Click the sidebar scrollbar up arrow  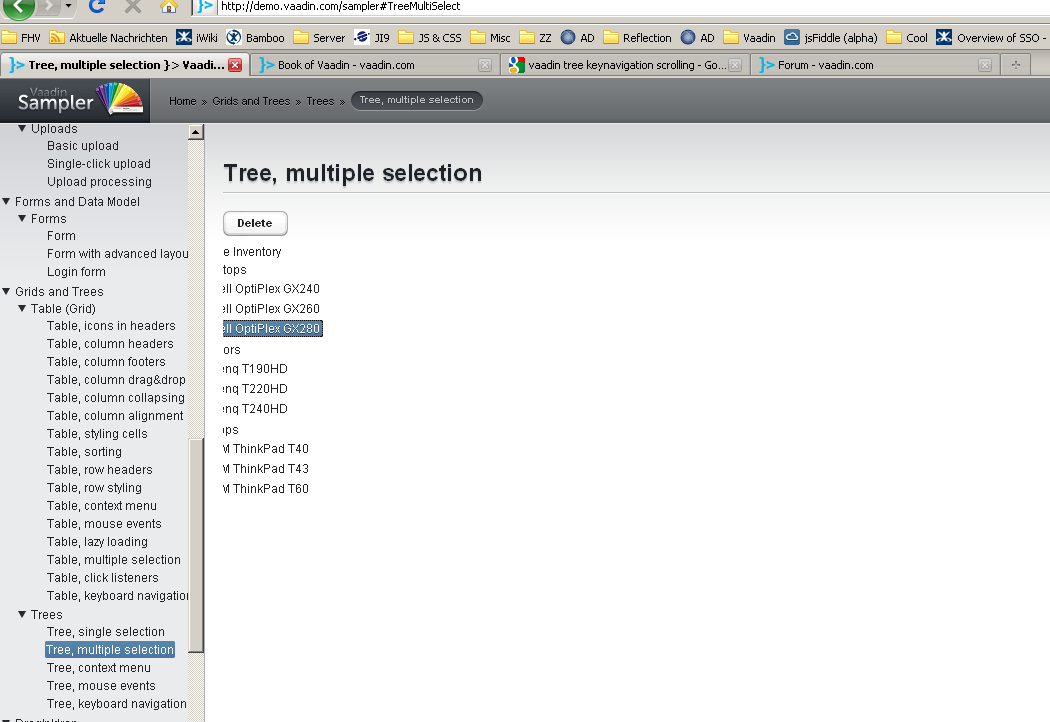196,132
